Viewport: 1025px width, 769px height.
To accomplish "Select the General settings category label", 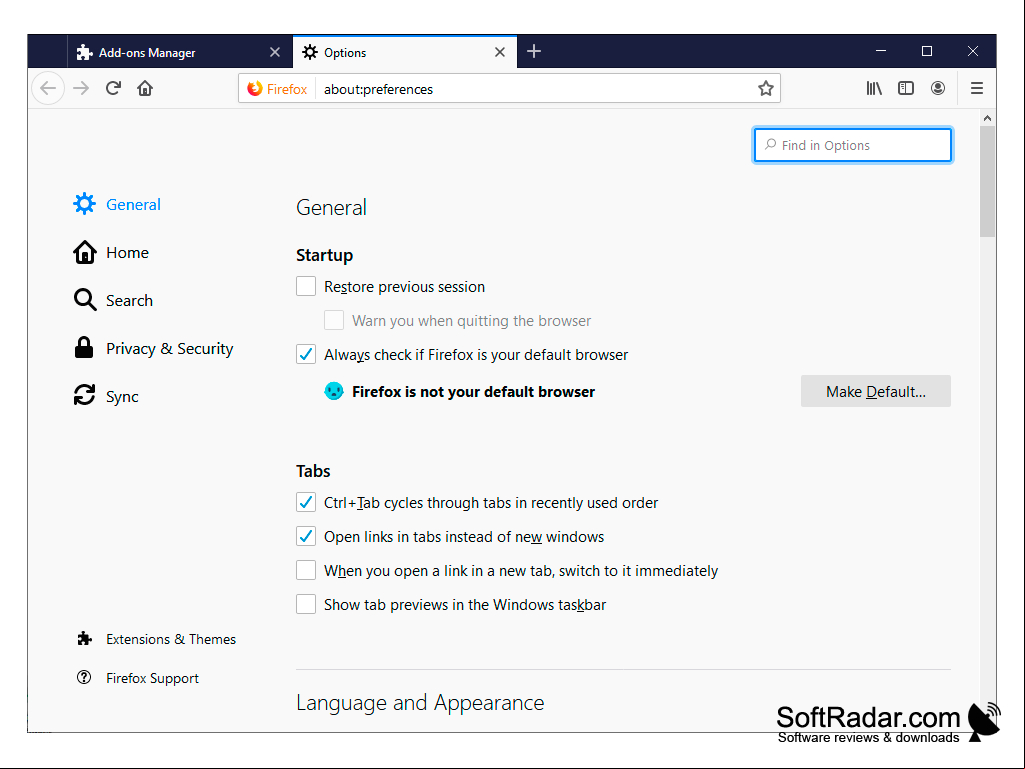I will click(x=133, y=205).
